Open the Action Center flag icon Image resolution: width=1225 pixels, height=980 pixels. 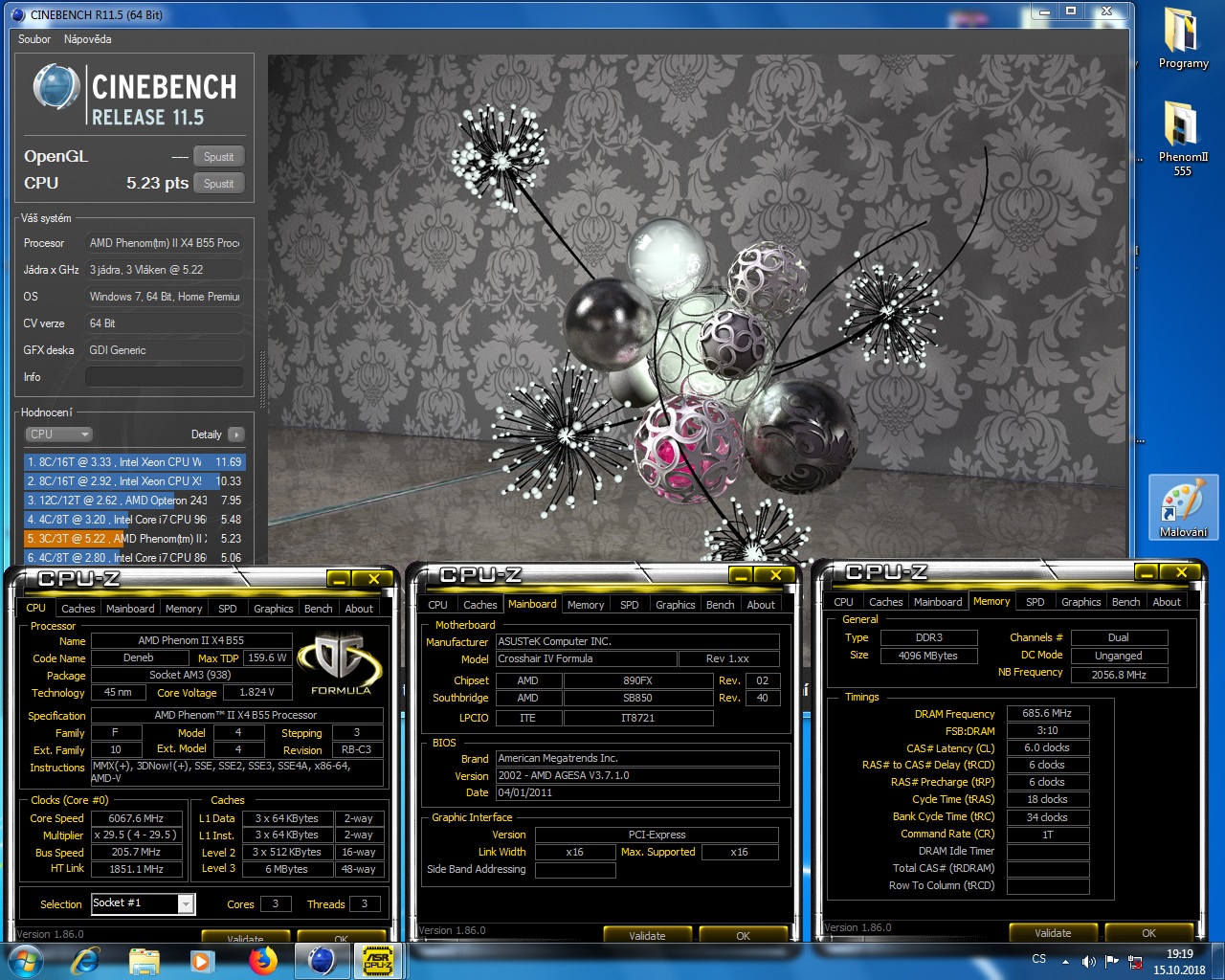(x=1112, y=961)
